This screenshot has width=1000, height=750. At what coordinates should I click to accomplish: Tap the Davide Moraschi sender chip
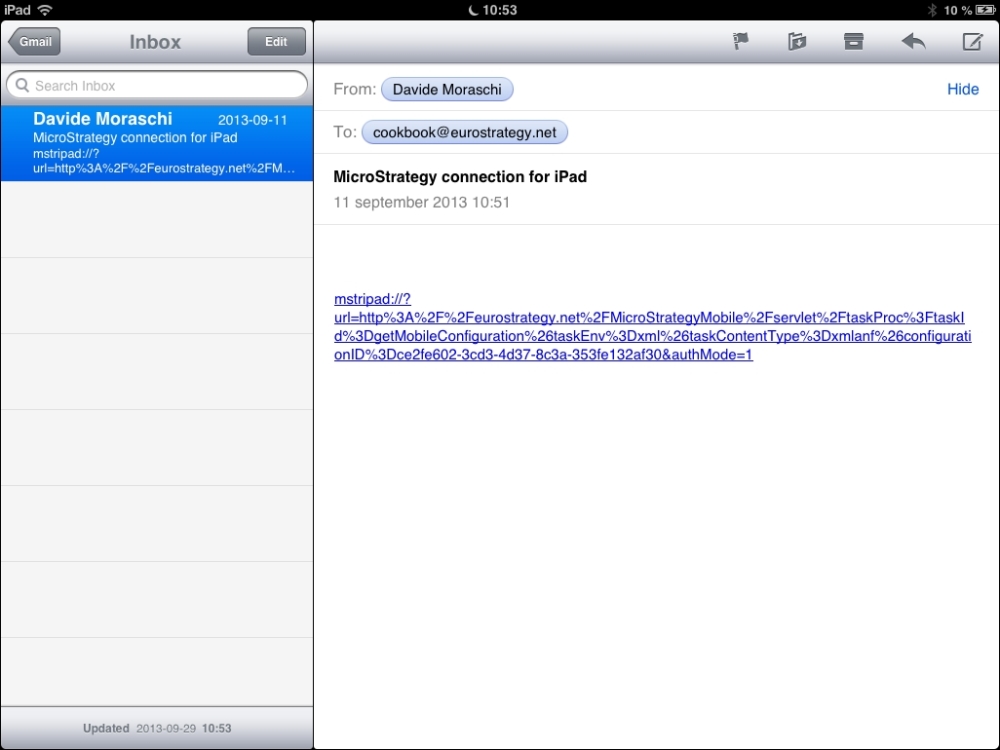pos(447,89)
